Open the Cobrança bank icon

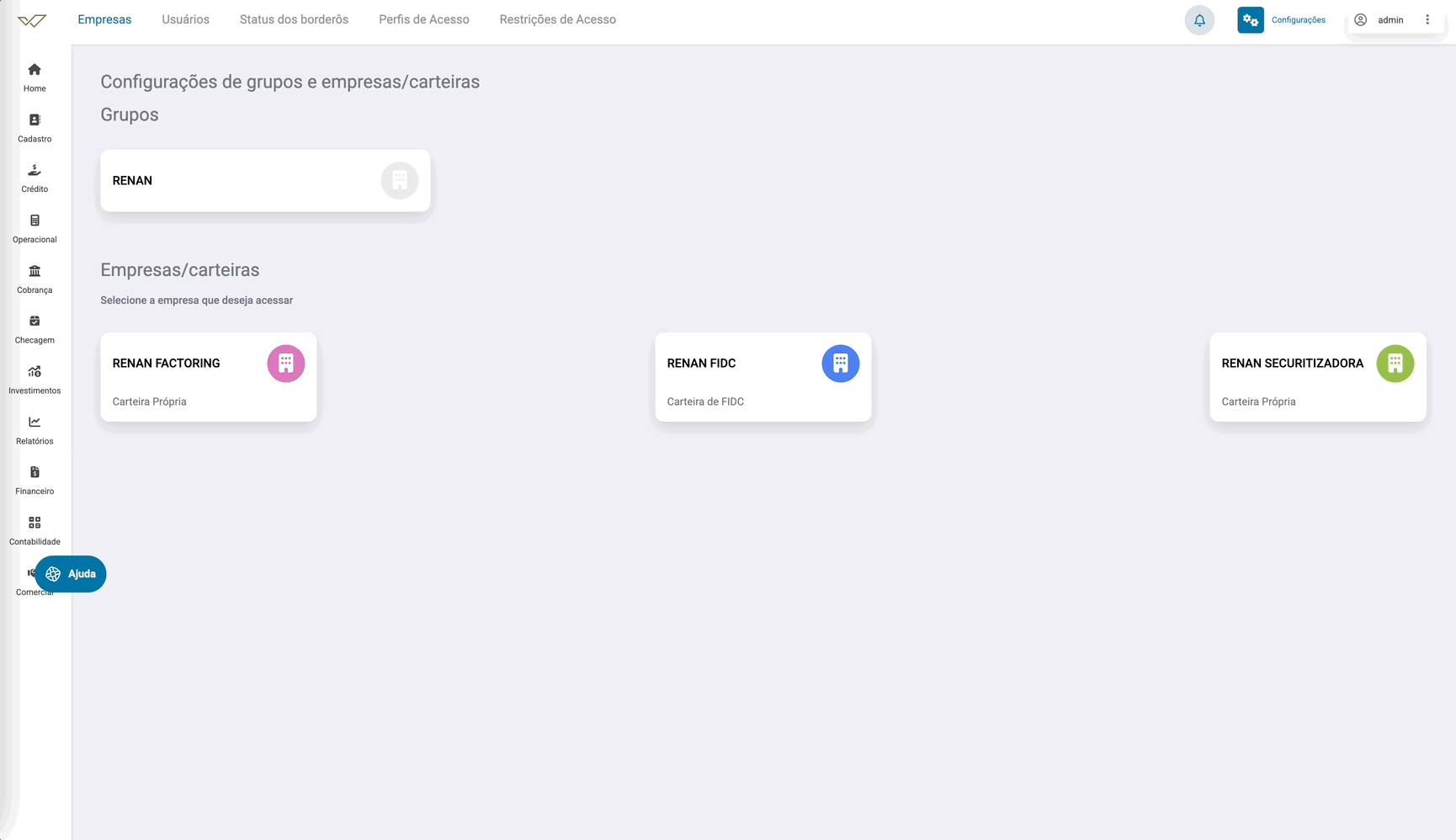(x=35, y=271)
